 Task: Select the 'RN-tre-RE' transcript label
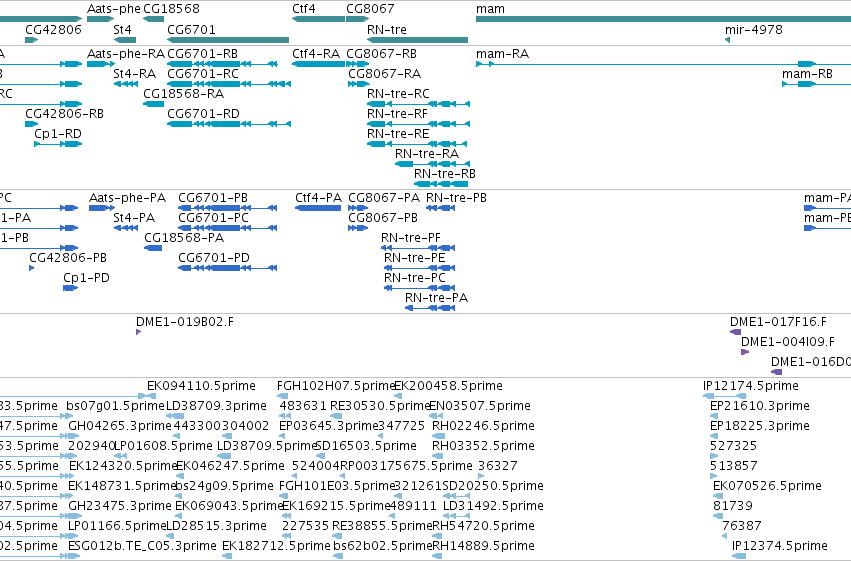point(398,133)
